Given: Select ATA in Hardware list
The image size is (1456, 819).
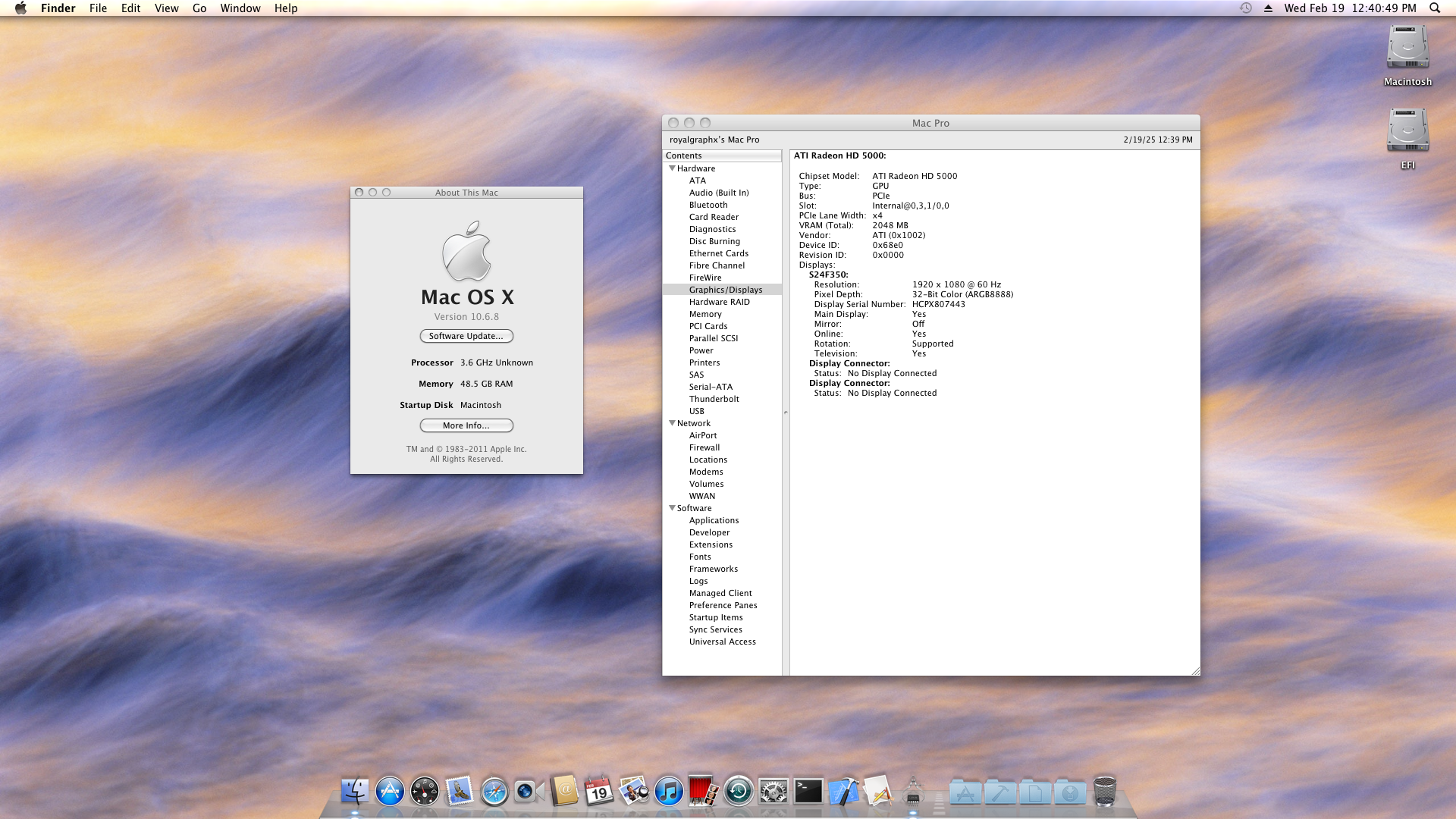Looking at the screenshot, I should [722, 180].
